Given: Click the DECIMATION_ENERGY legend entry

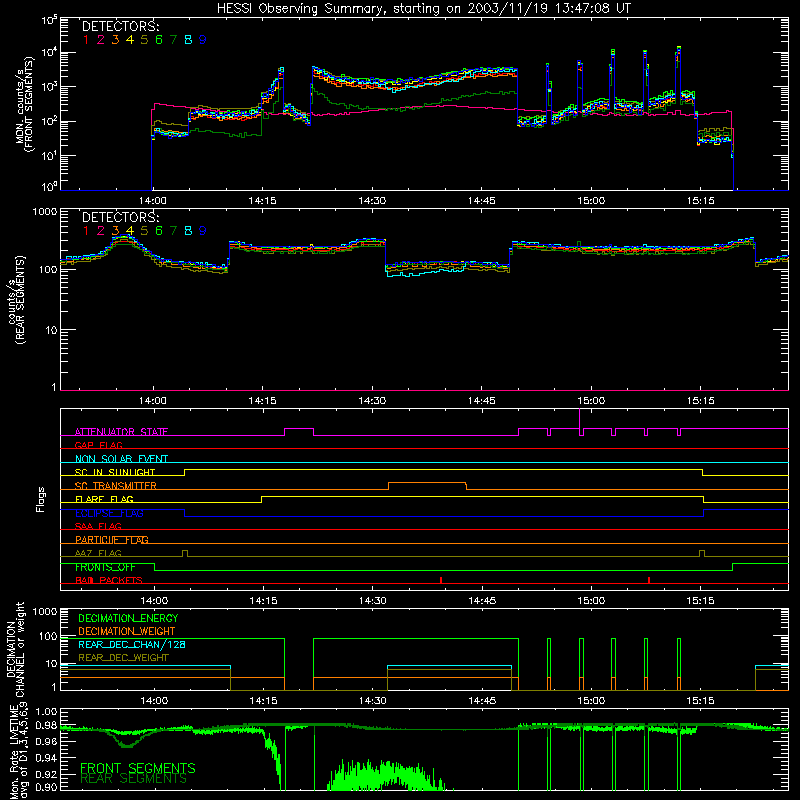Looking at the screenshot, I should coord(128,618).
